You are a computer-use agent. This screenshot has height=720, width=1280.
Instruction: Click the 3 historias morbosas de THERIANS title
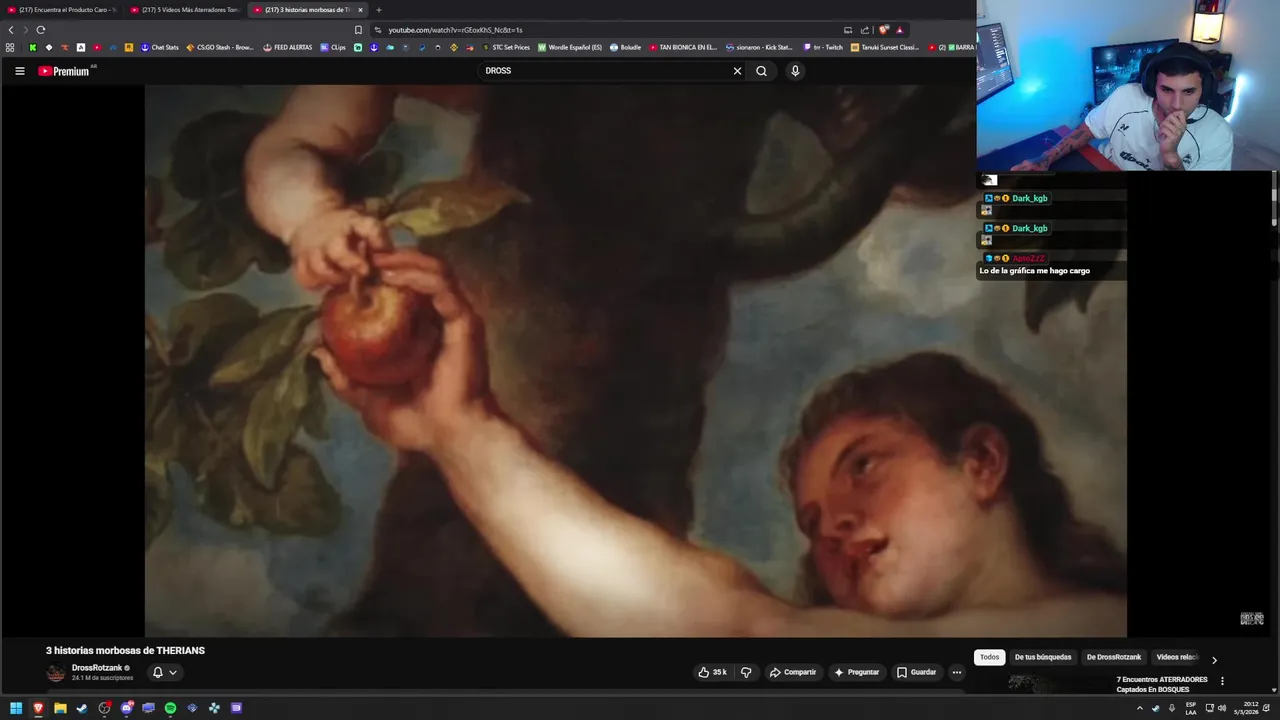click(125, 650)
